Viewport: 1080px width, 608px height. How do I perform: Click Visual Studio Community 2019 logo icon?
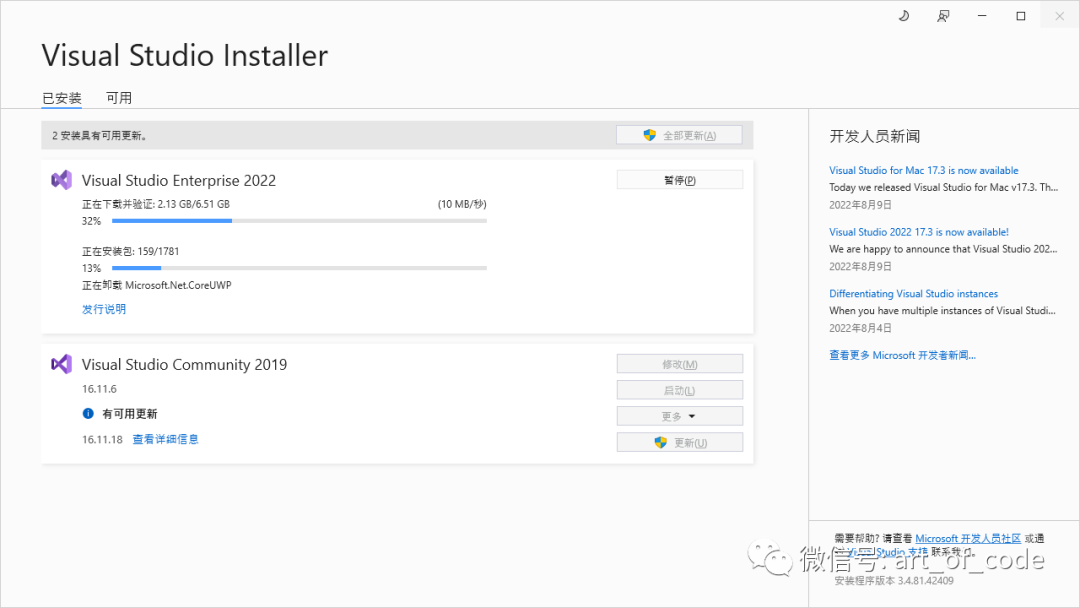coord(62,364)
